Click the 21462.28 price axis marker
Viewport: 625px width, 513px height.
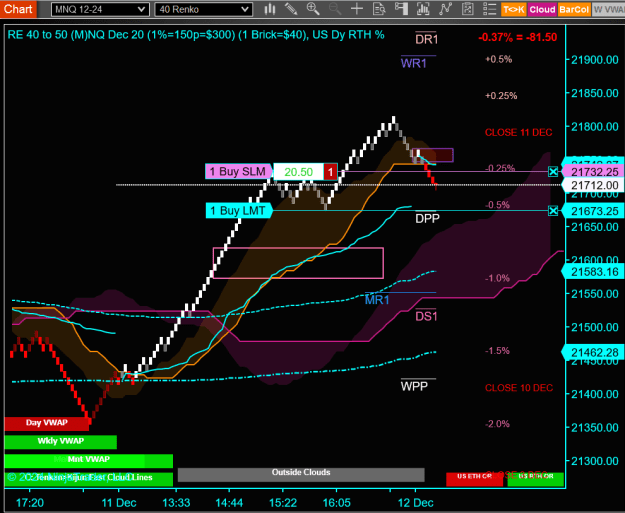point(594,352)
